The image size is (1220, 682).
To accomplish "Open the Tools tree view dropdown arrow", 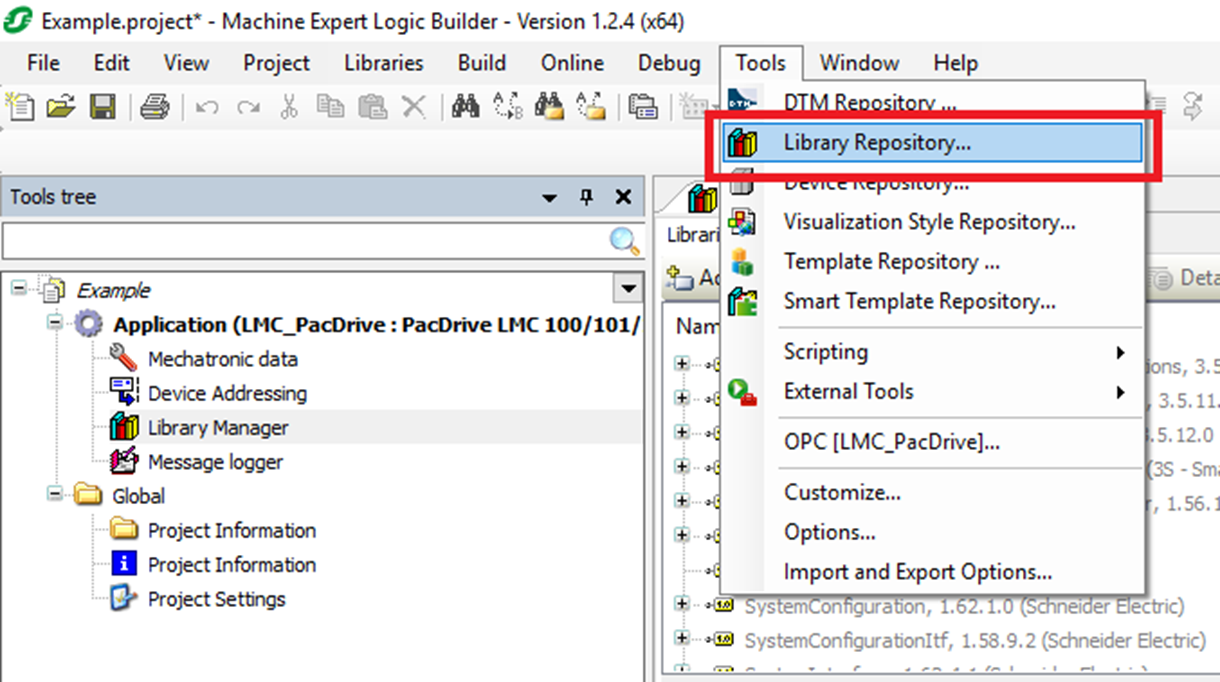I will (548, 196).
